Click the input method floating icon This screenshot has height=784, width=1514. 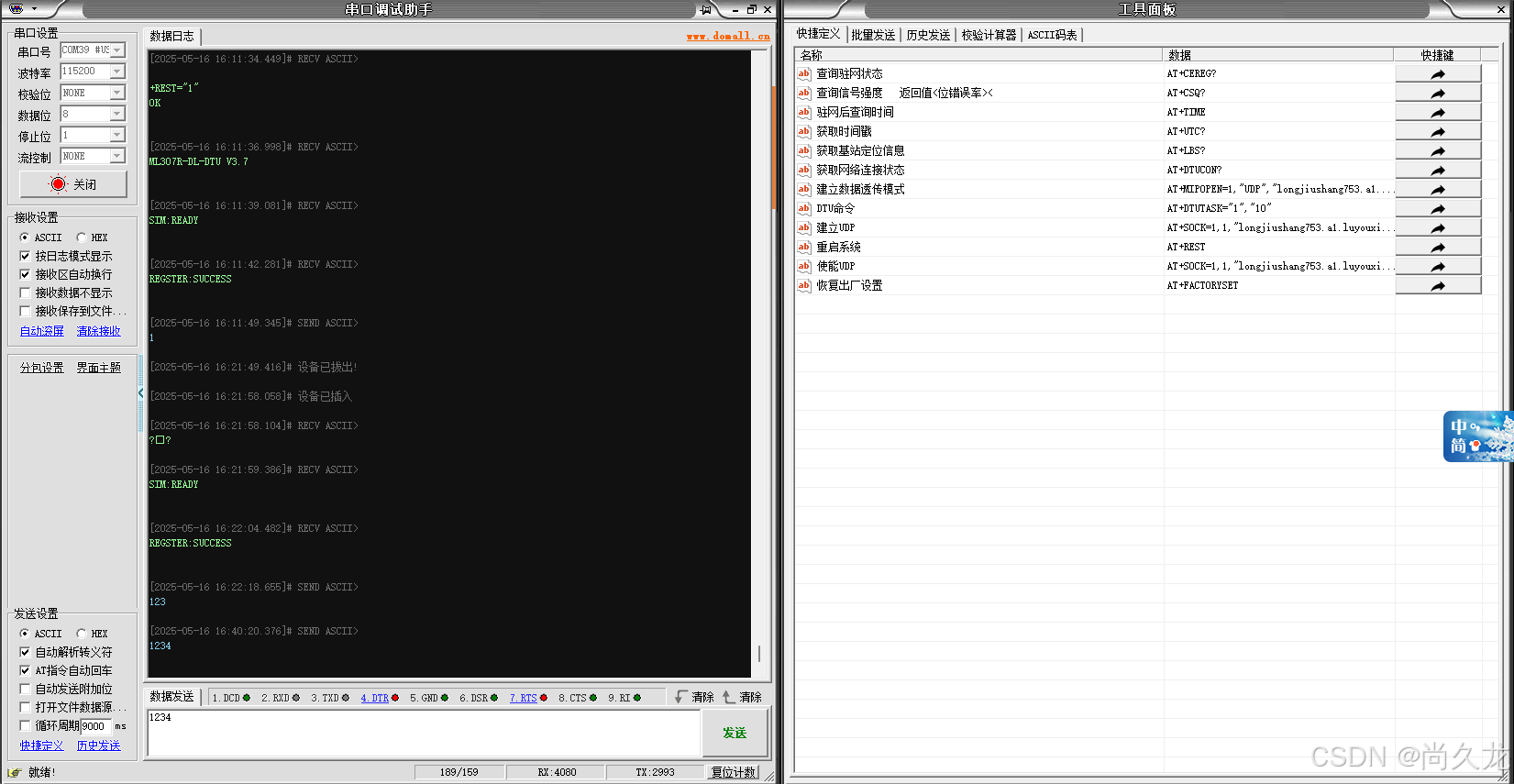pos(1477,436)
